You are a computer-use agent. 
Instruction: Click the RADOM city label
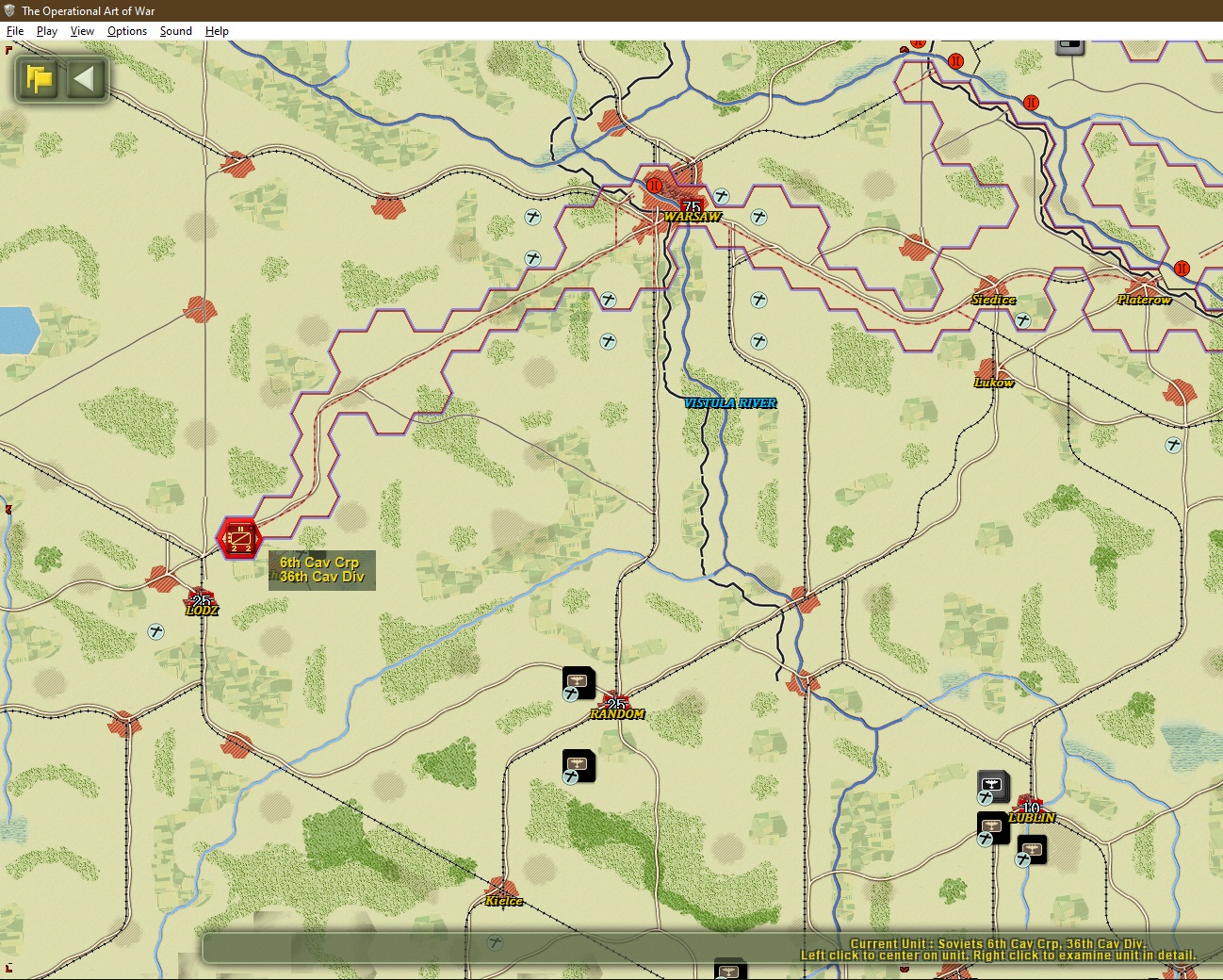click(617, 714)
